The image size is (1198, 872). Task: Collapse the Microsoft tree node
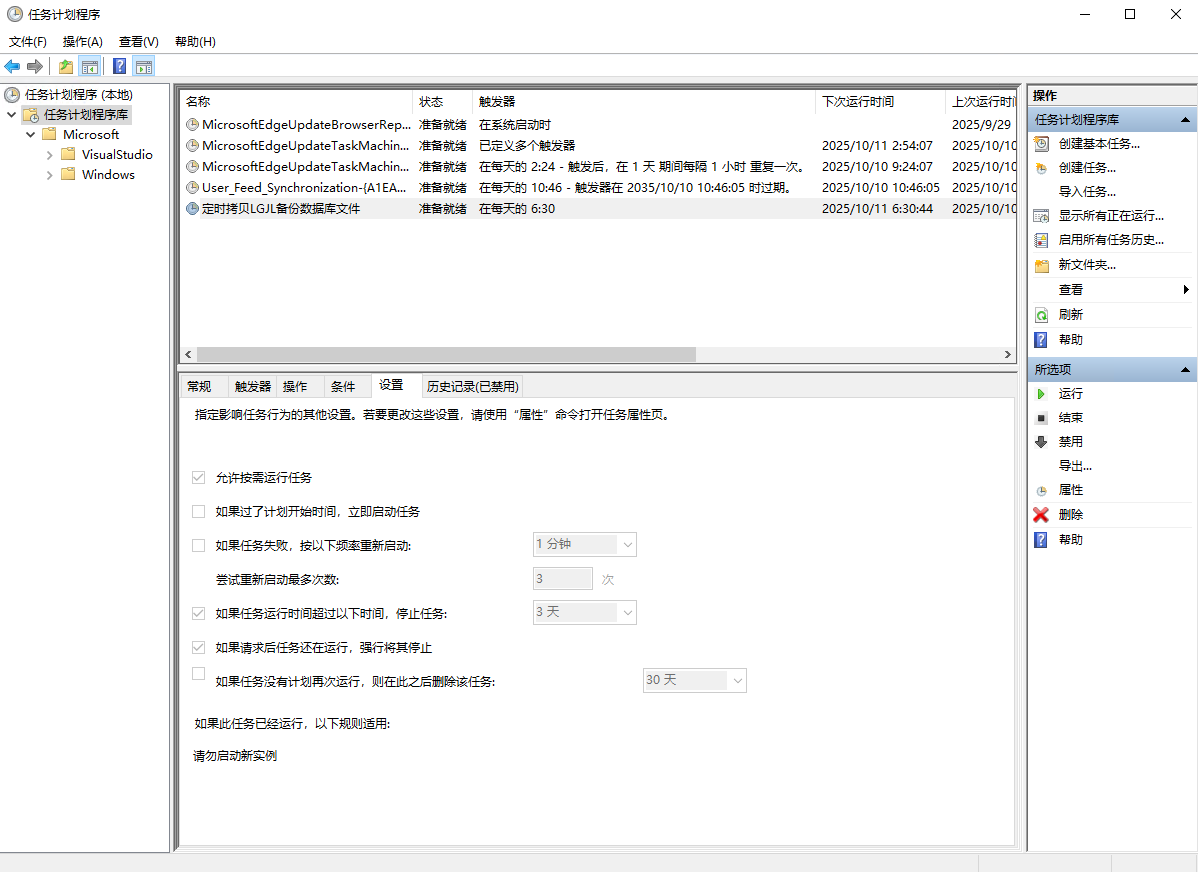[x=31, y=135]
